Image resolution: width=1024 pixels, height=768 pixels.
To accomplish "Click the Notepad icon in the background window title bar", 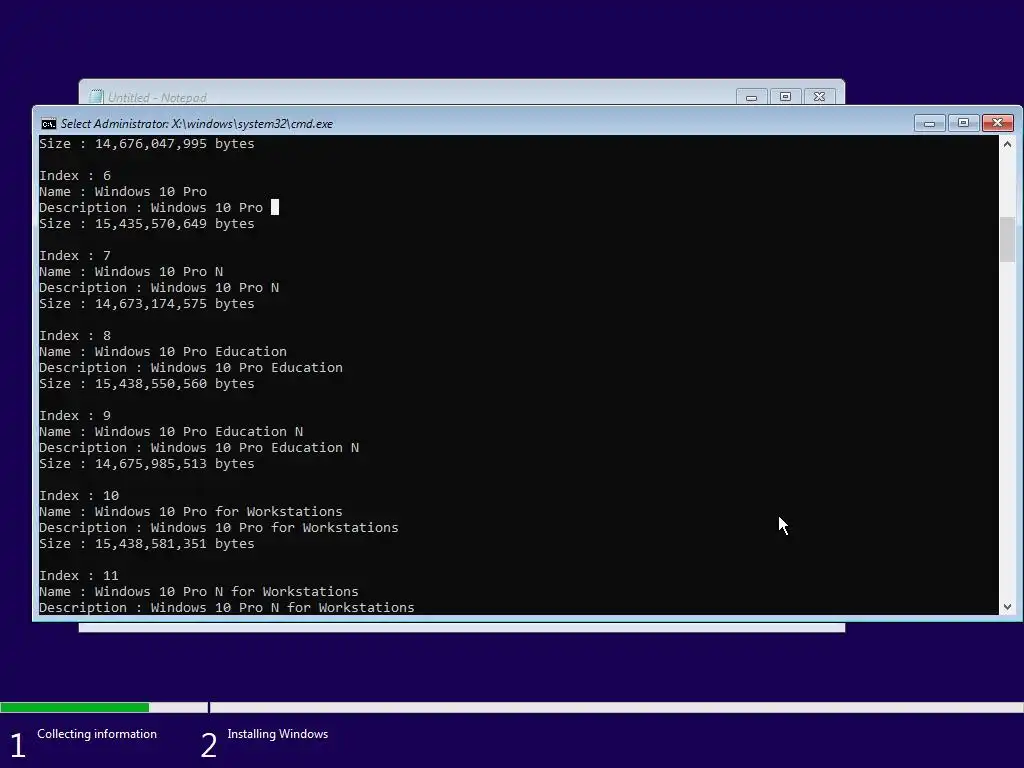I will coord(96,97).
